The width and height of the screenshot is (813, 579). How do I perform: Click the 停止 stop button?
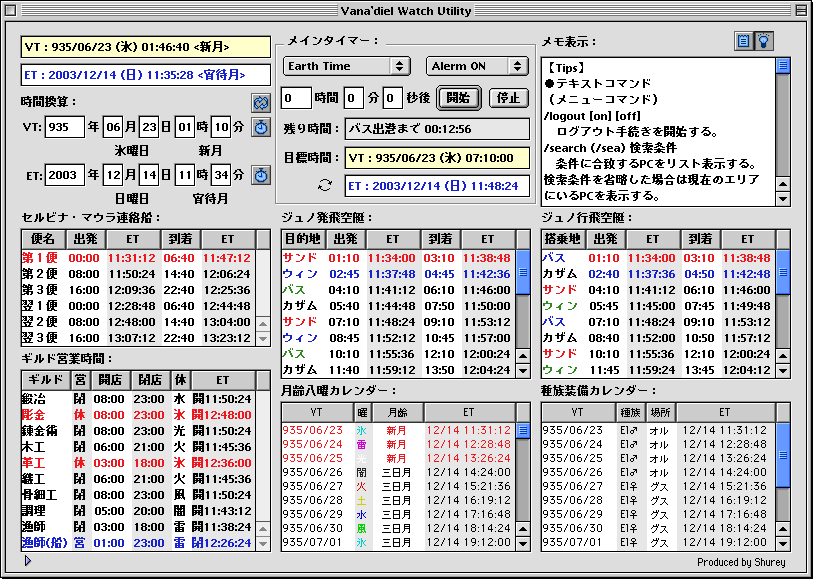click(x=508, y=98)
